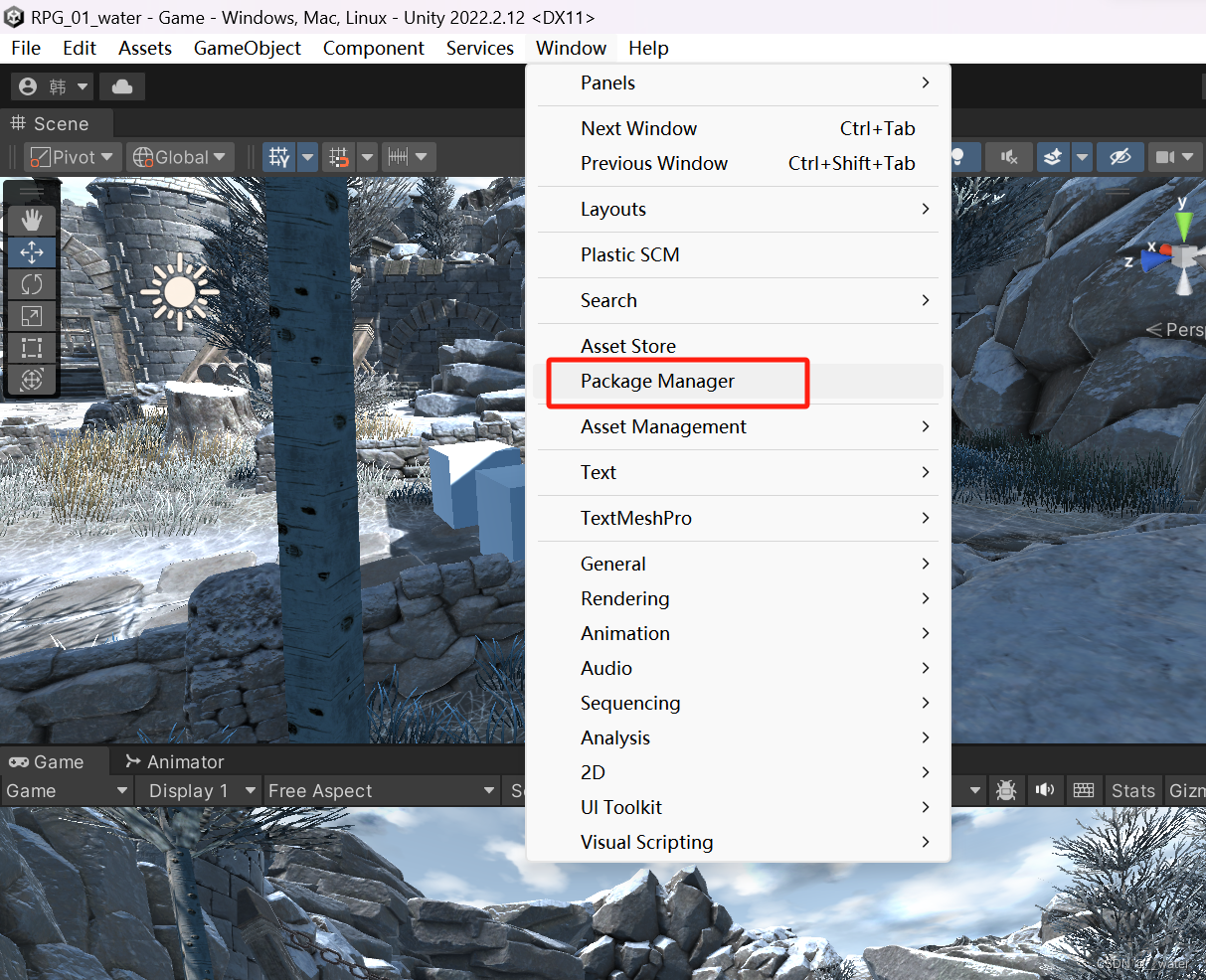Select the Rotate tool
This screenshot has width=1206, height=980.
[x=32, y=284]
